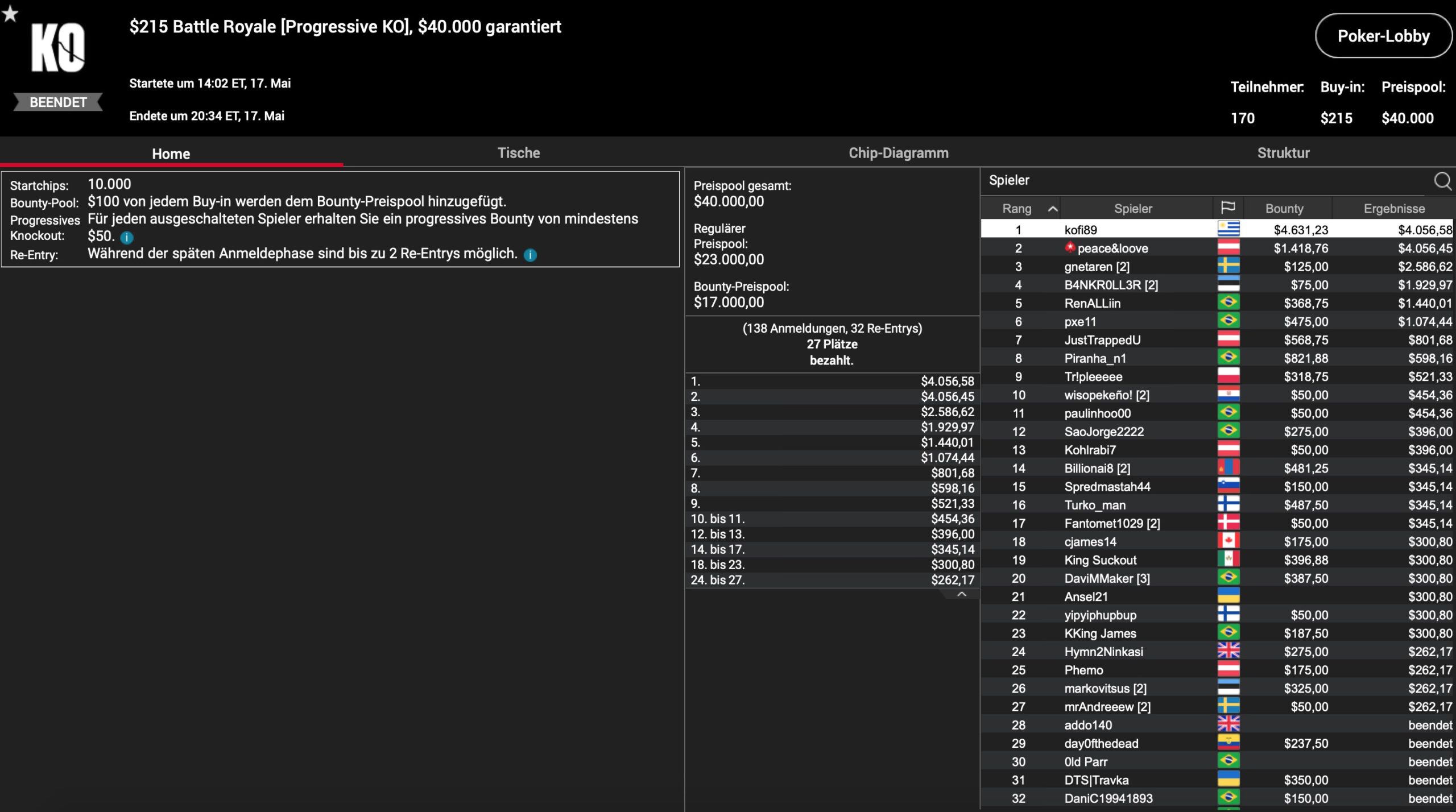1456x812 pixels.
Task: Click the KO tournament logo
Action: pyautogui.click(x=58, y=48)
